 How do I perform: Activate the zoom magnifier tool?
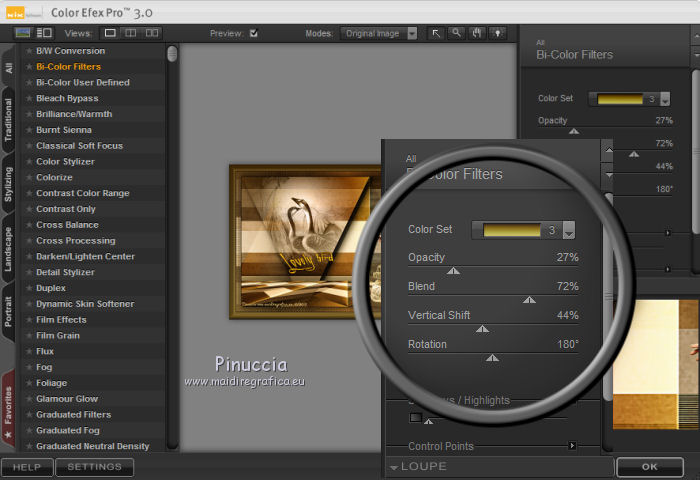(456, 33)
